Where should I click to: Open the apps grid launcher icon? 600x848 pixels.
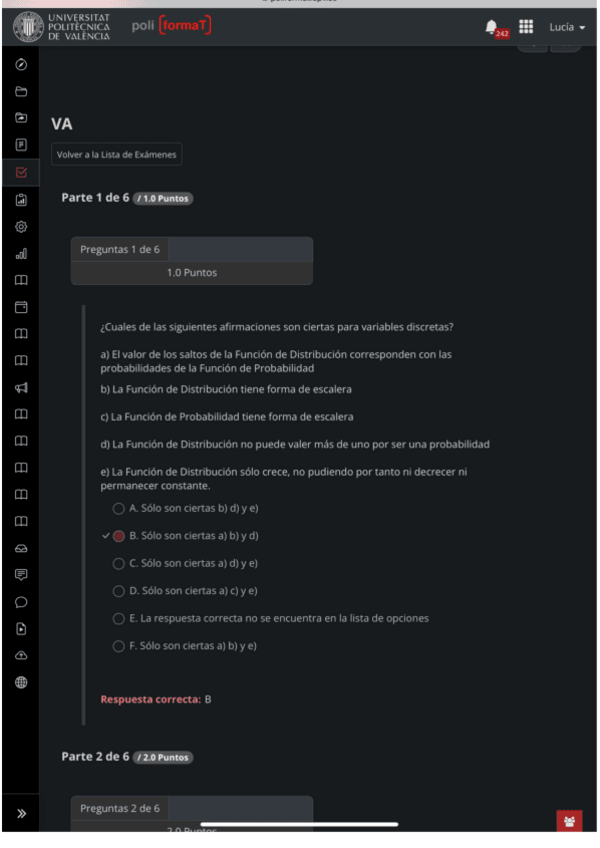point(525,27)
